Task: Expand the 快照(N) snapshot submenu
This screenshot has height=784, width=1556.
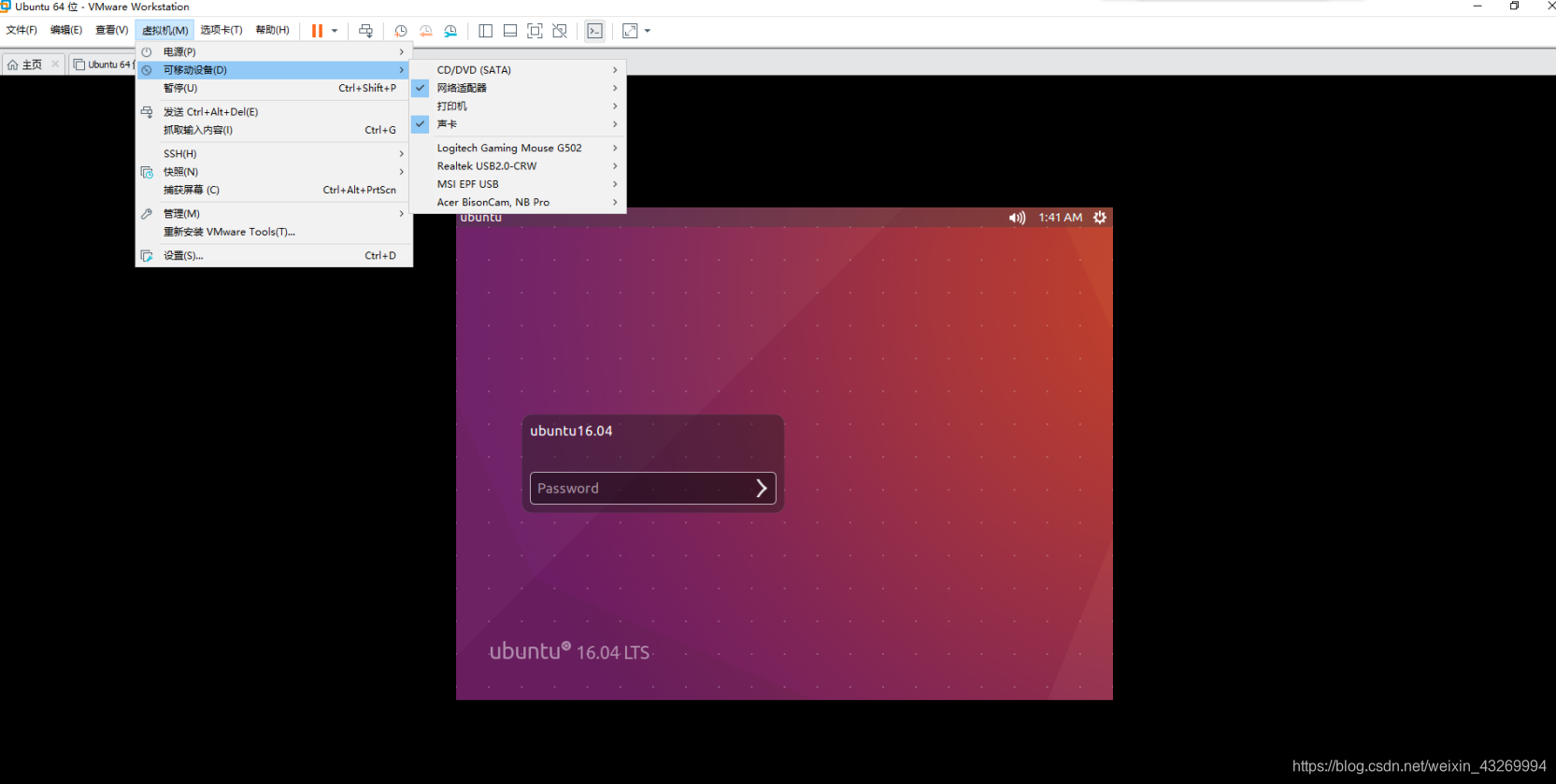Action: pos(274,172)
